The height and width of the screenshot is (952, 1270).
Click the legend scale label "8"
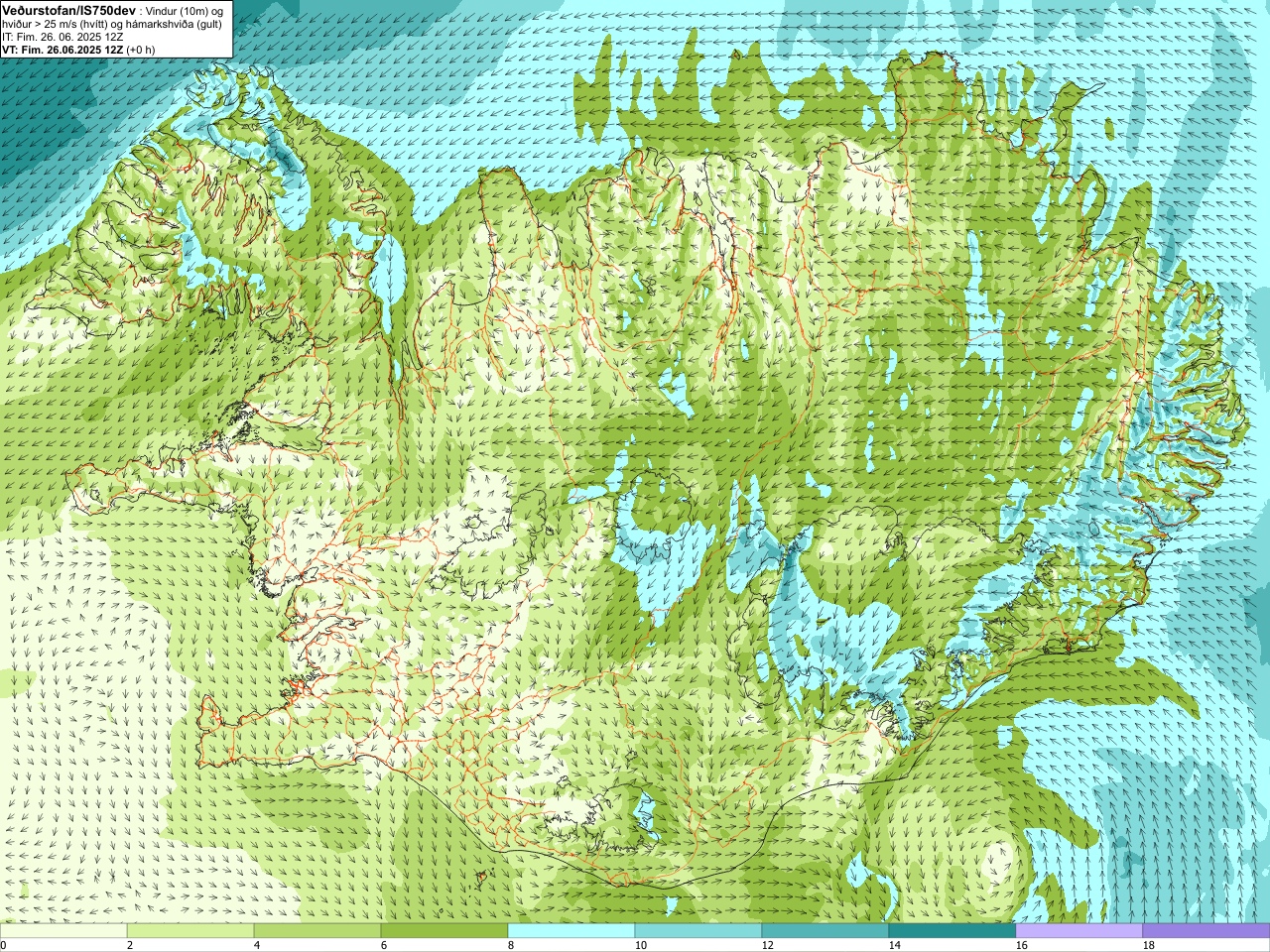[x=511, y=945]
